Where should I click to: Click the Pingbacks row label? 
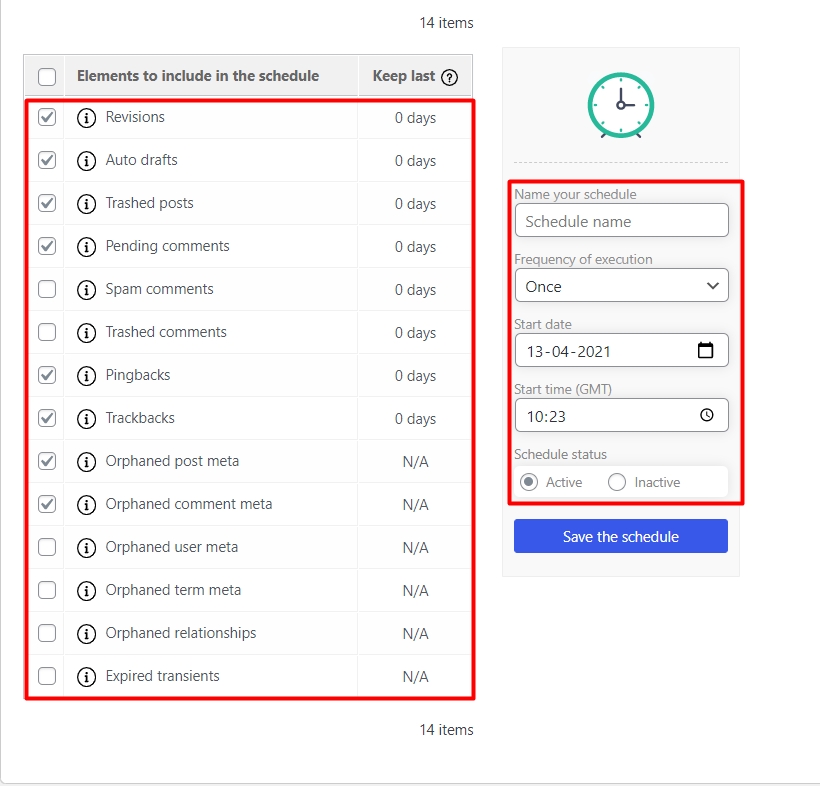(x=138, y=375)
